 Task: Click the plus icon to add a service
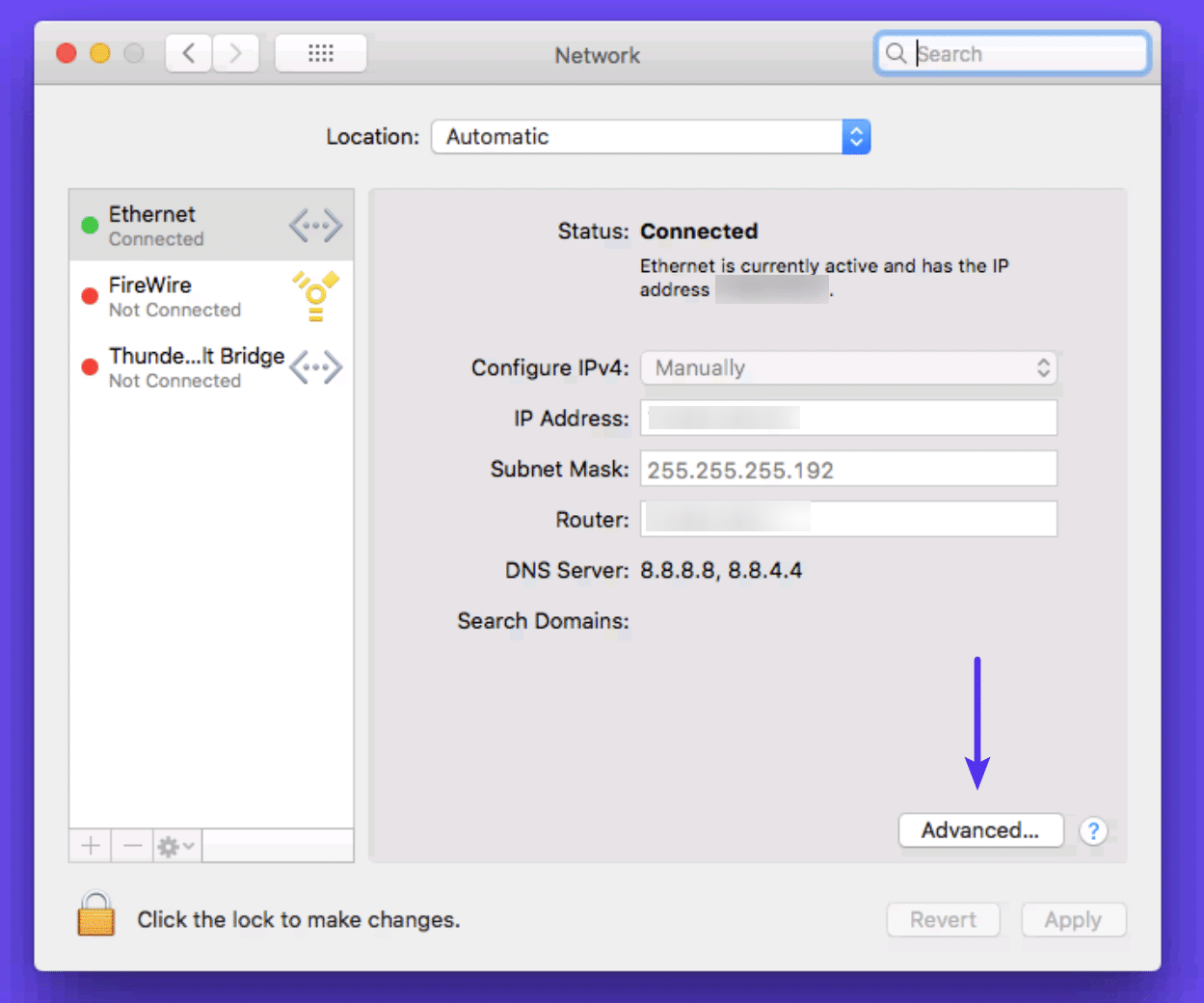pos(89,846)
